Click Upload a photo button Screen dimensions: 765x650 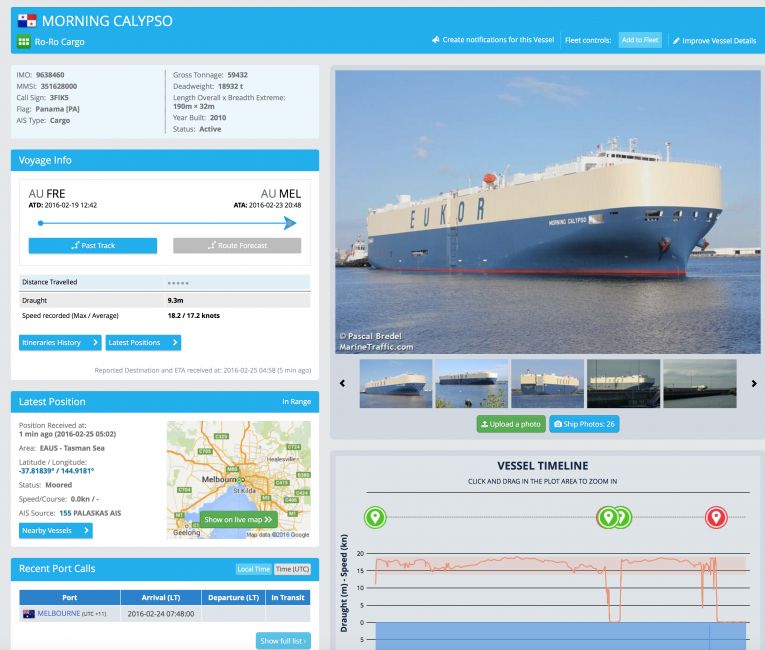point(511,424)
